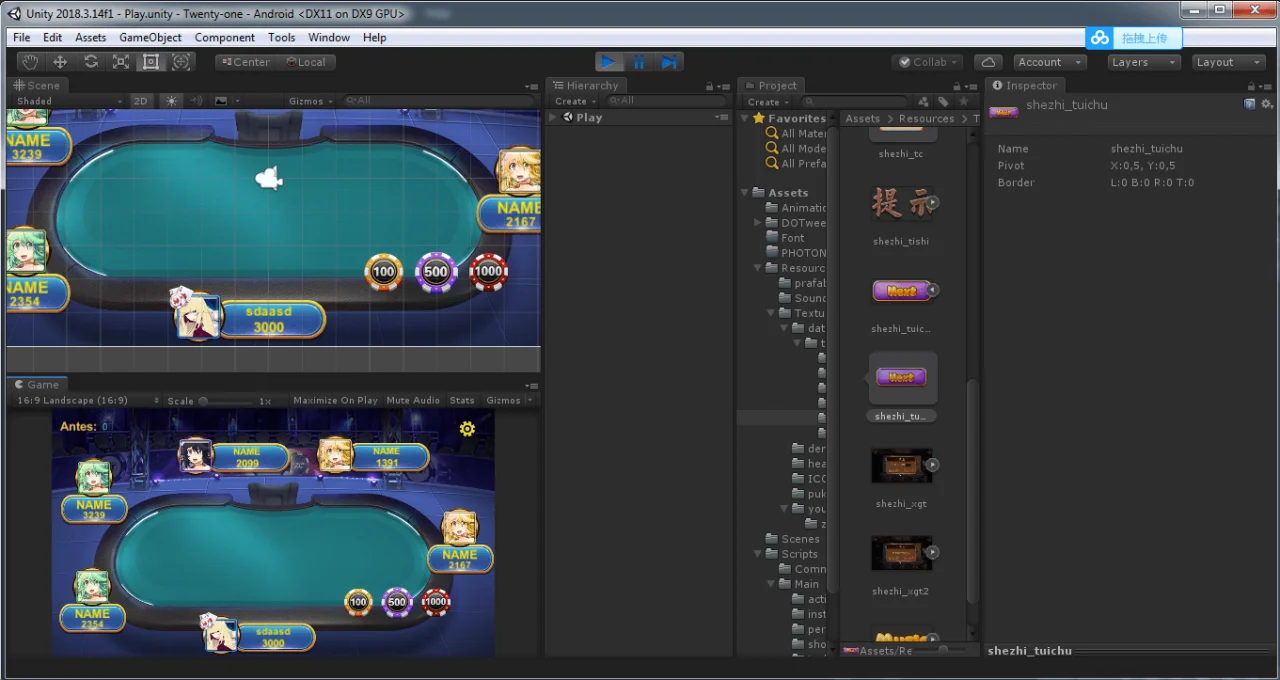Click the Step frame button
The width and height of the screenshot is (1280, 680).
669,62
